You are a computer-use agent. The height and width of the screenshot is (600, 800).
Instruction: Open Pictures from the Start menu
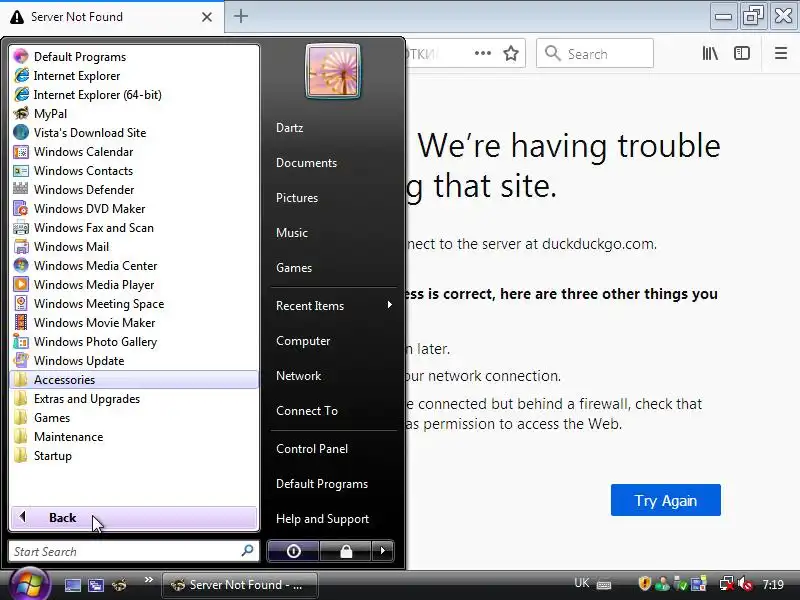tap(296, 198)
